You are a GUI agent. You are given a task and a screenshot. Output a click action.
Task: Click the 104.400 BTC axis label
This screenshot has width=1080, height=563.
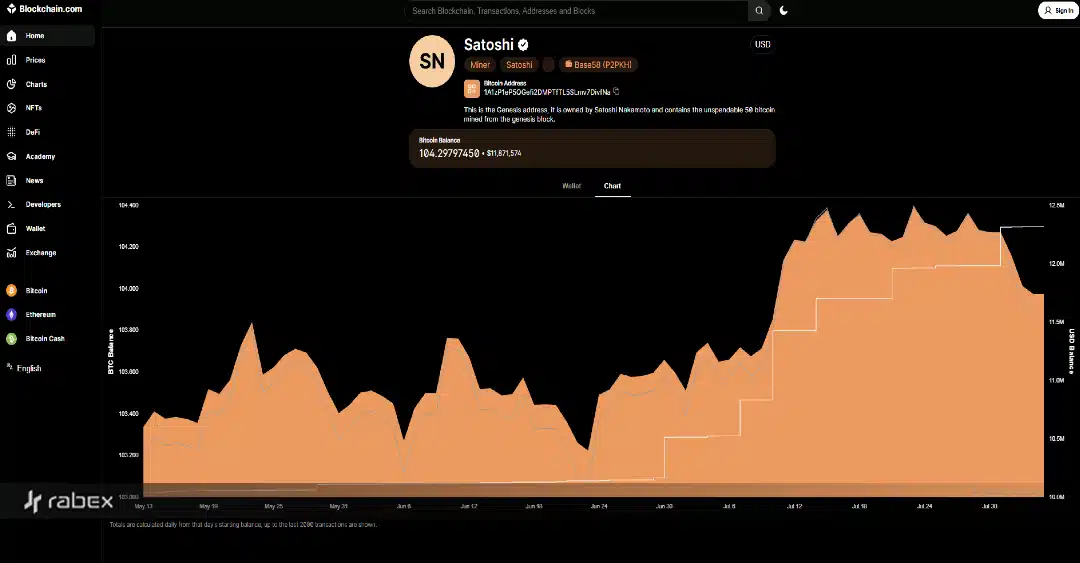(x=129, y=205)
